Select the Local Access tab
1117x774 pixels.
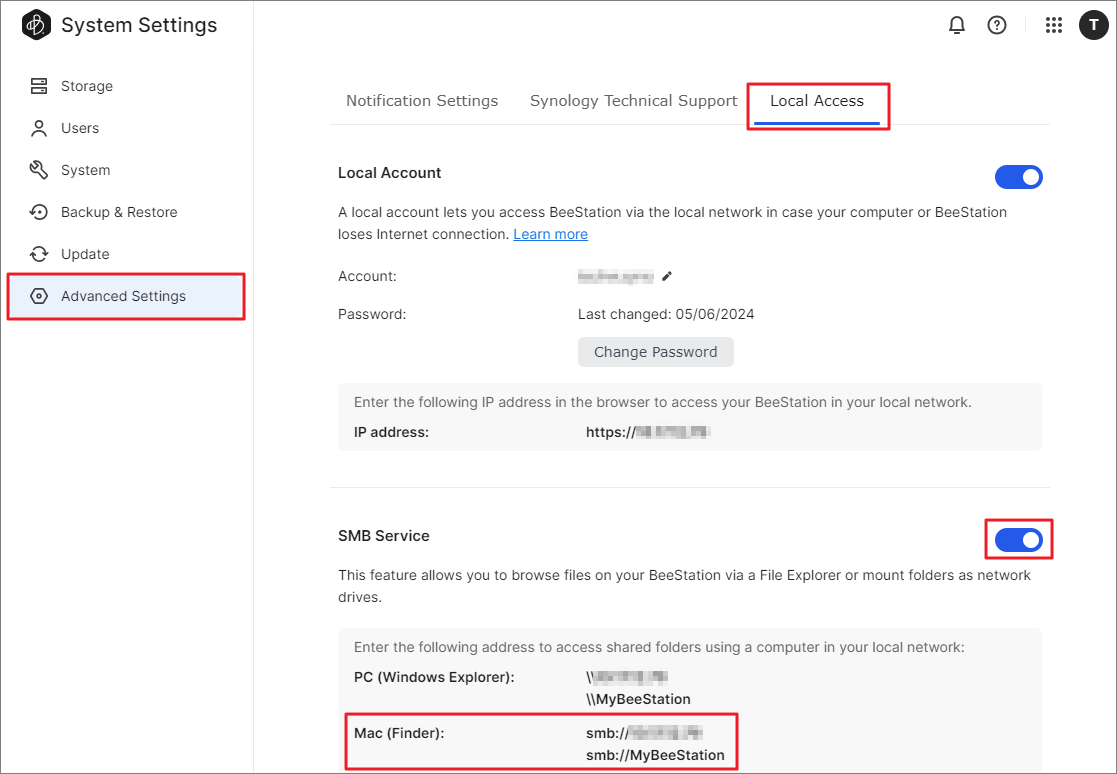818,100
